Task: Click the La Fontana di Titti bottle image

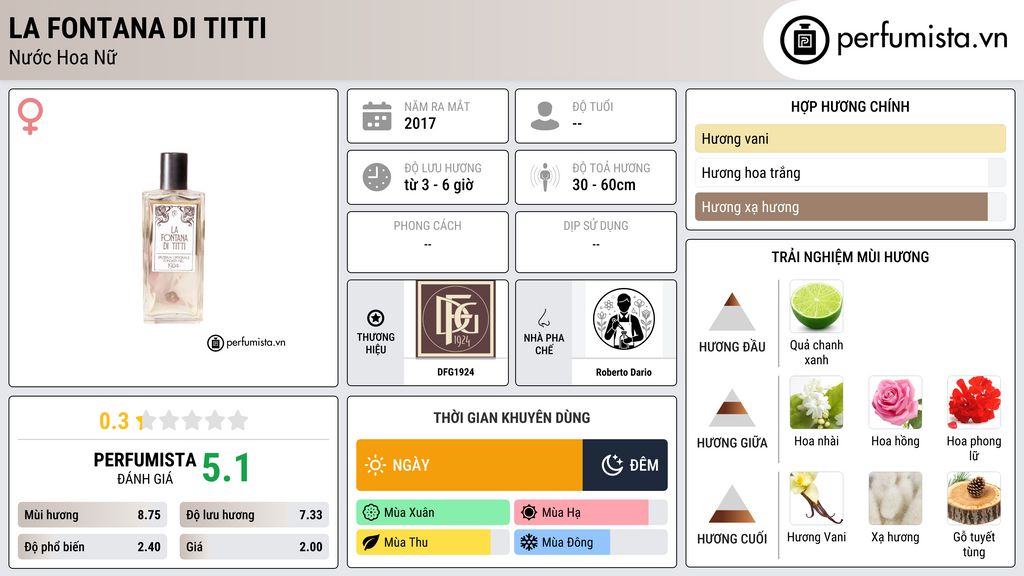Action: 173,238
